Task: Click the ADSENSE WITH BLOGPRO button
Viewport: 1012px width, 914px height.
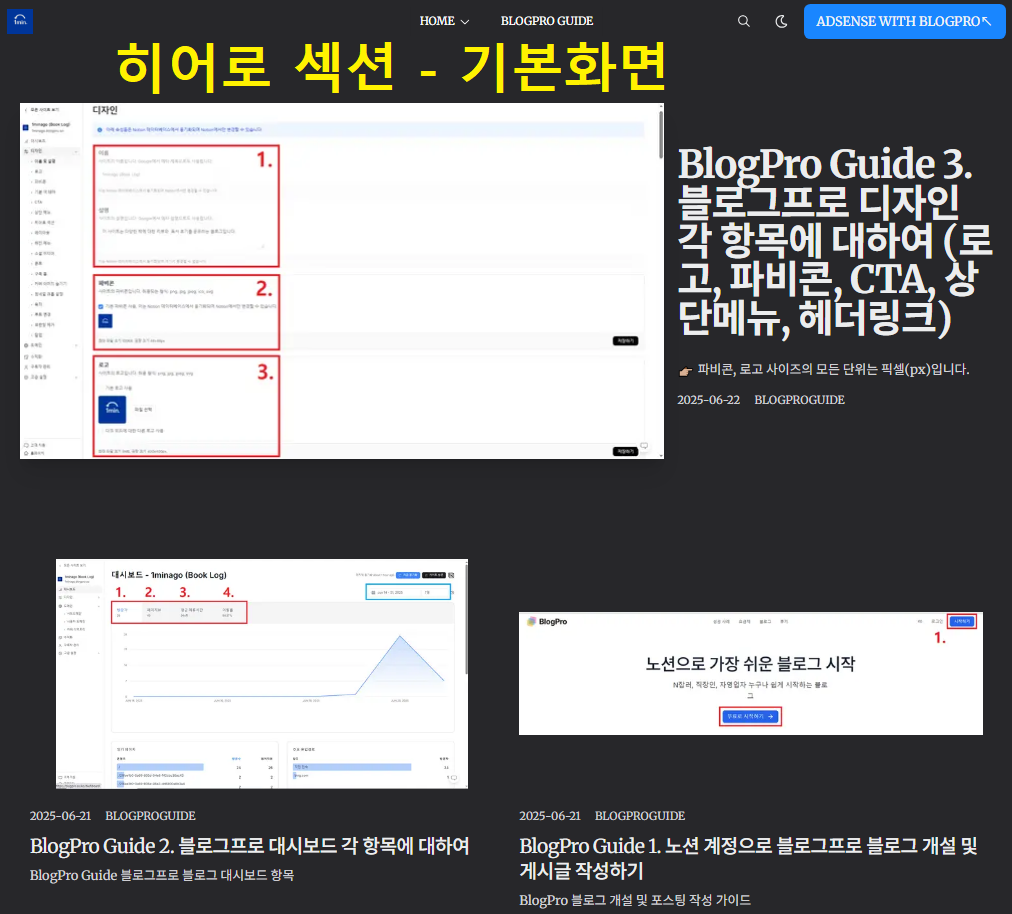Action: click(904, 21)
